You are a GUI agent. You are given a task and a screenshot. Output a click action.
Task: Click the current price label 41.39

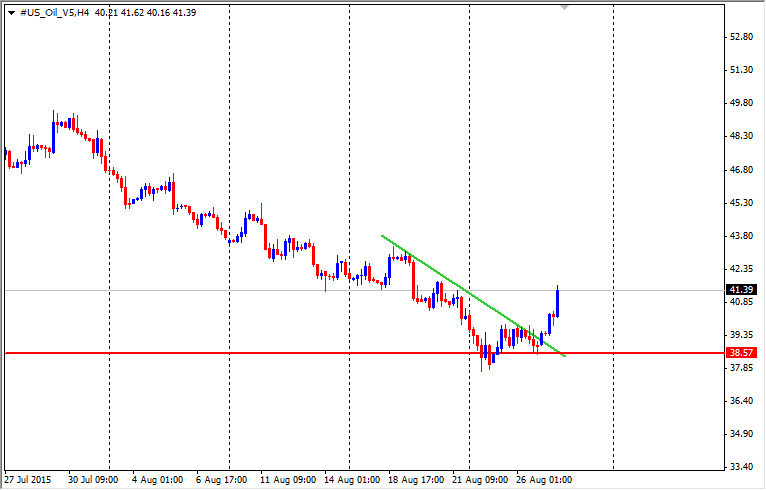[741, 290]
